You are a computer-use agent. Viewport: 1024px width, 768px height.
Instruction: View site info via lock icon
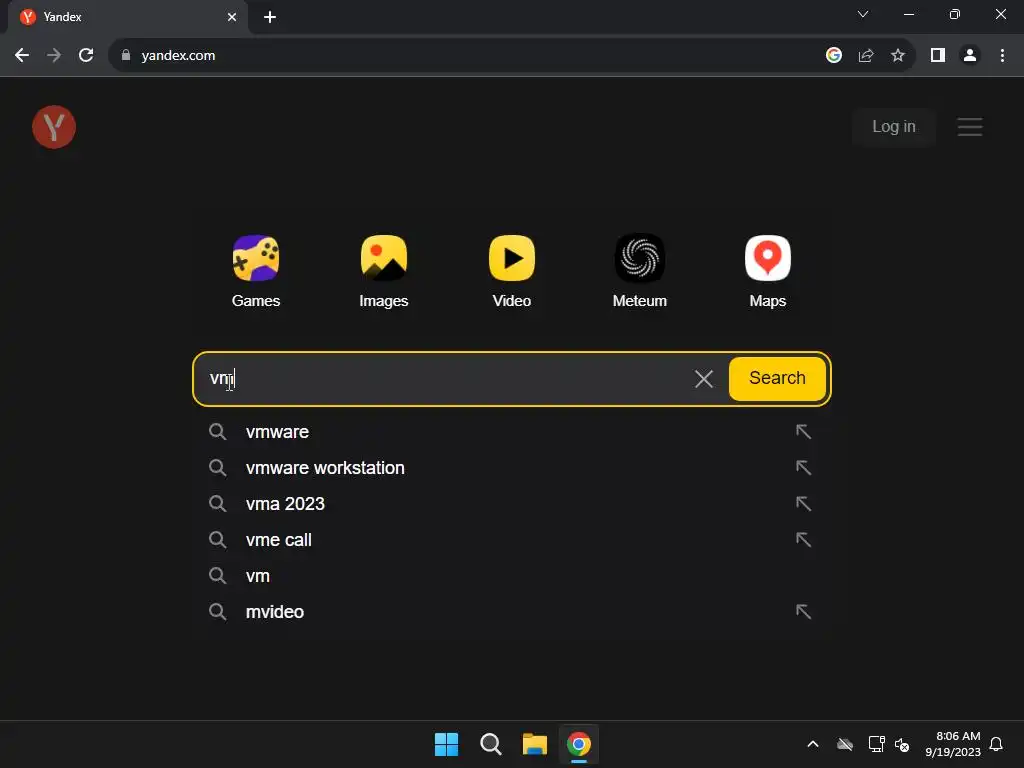click(x=126, y=56)
